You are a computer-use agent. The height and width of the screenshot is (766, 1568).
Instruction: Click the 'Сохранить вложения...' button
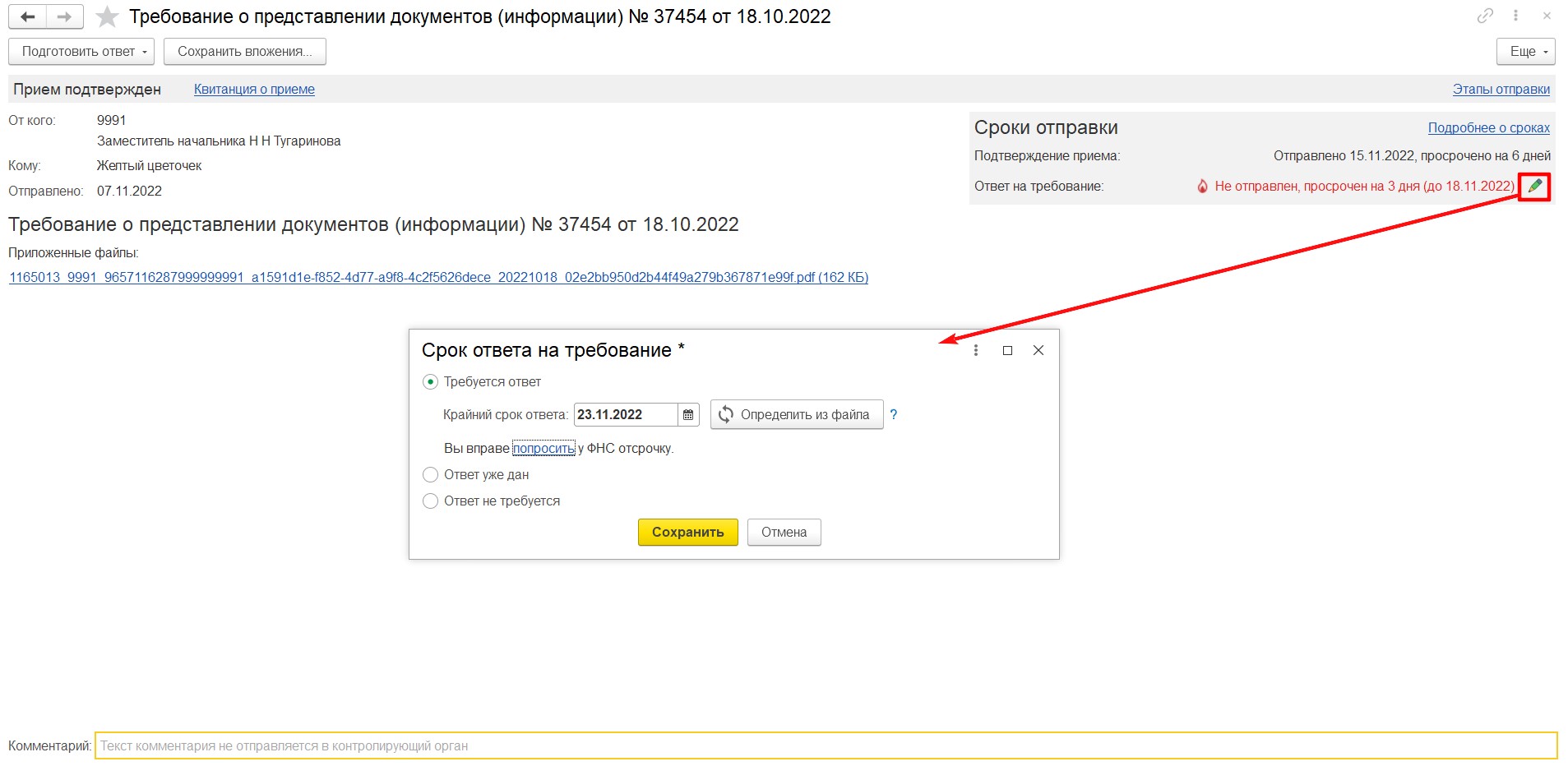coord(245,51)
